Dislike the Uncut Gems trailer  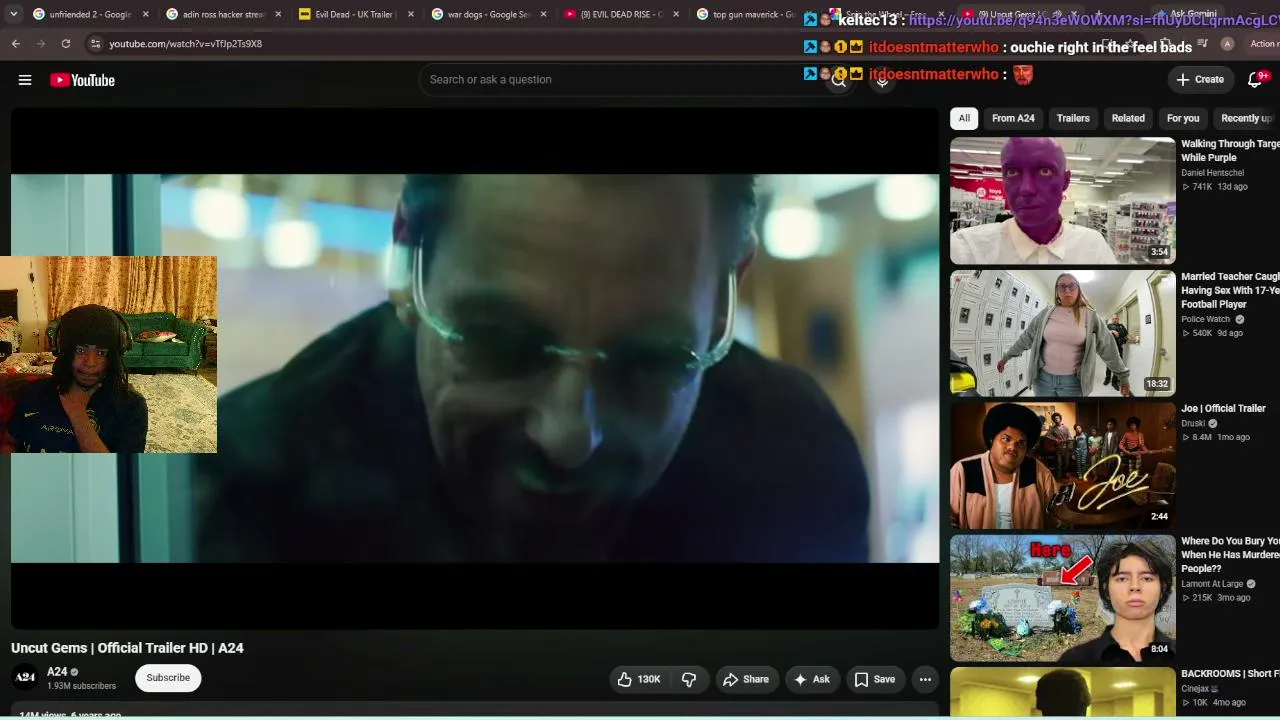[689, 679]
